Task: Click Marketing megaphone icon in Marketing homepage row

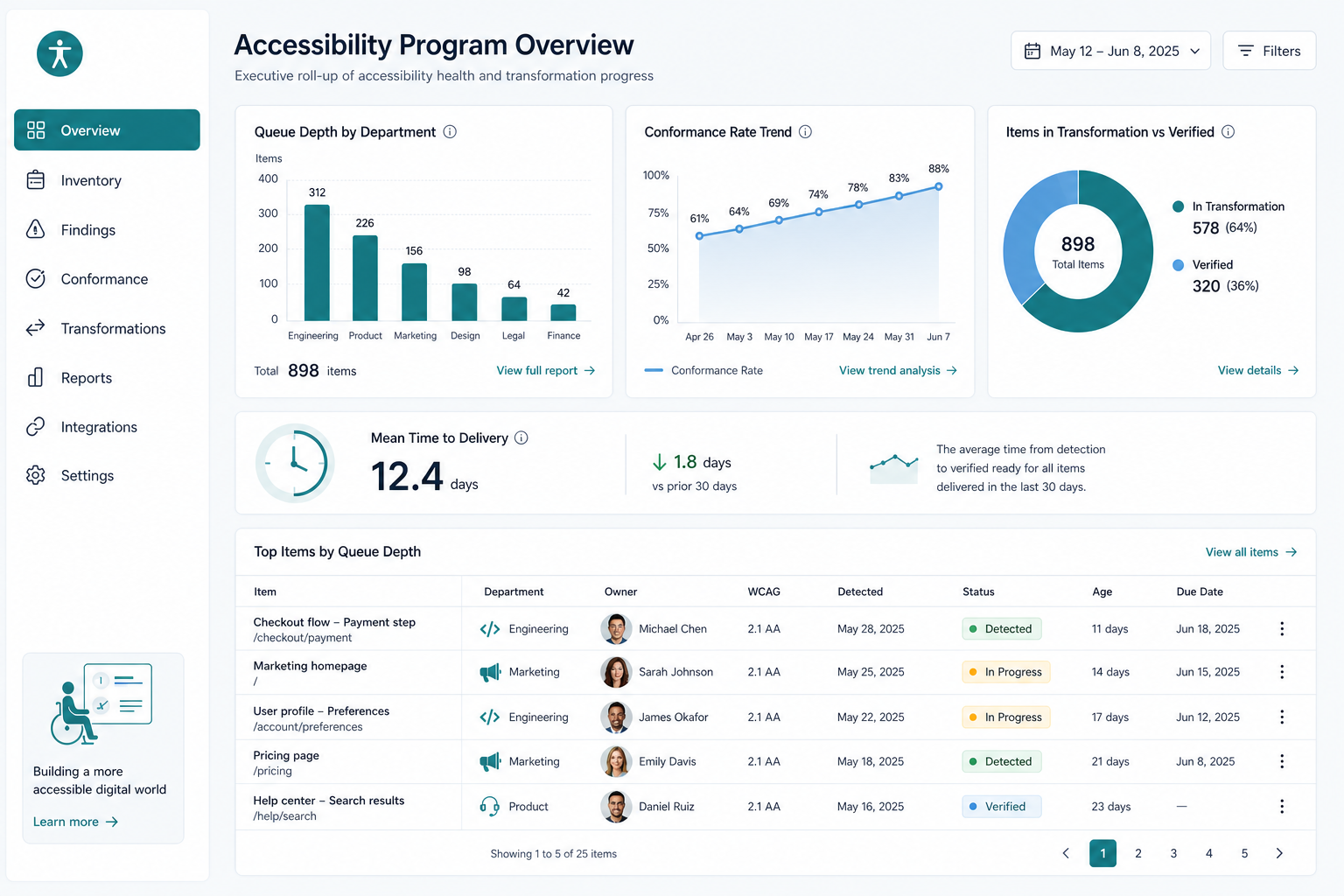Action: [490, 672]
